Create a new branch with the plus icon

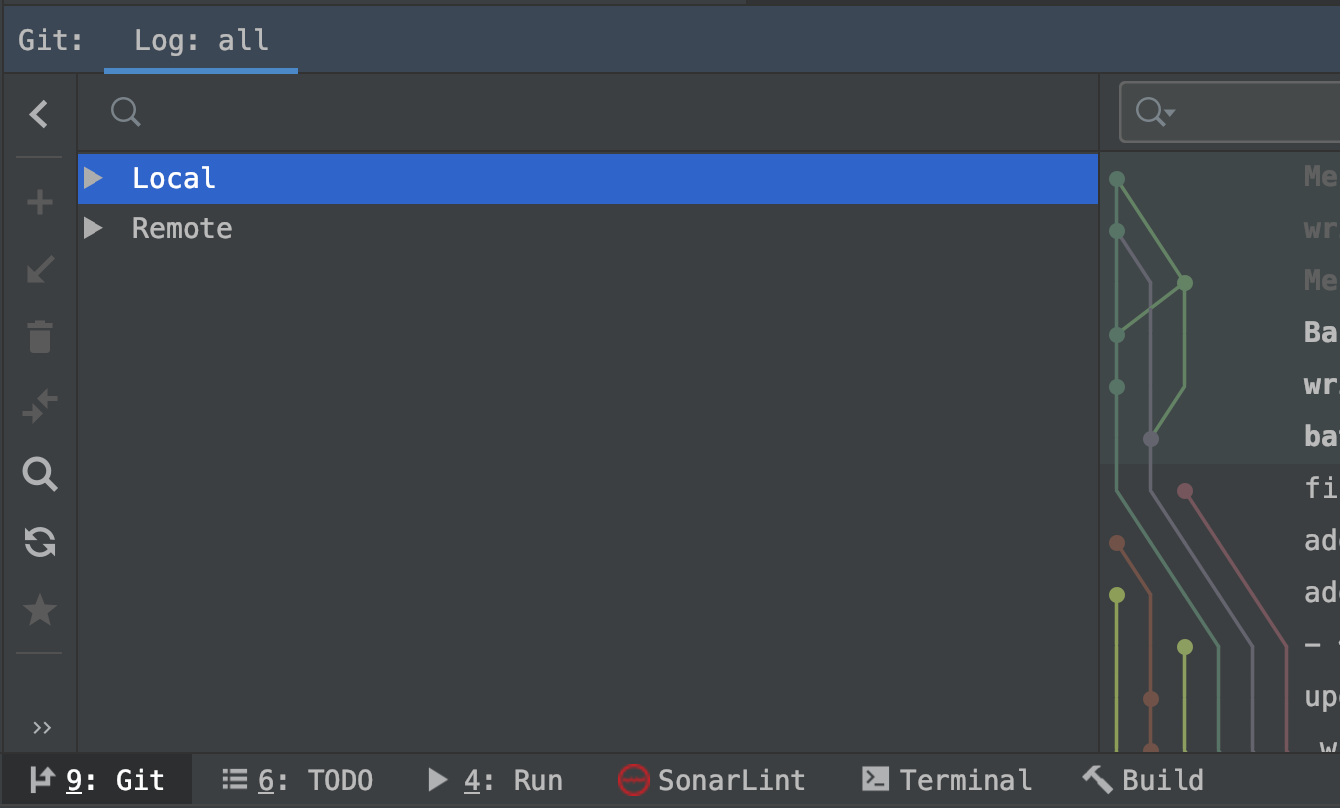pyautogui.click(x=39, y=201)
